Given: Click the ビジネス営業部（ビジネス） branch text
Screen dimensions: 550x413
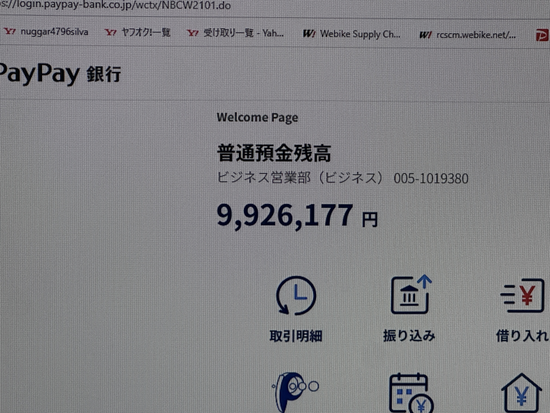Looking at the screenshot, I should coord(300,178).
